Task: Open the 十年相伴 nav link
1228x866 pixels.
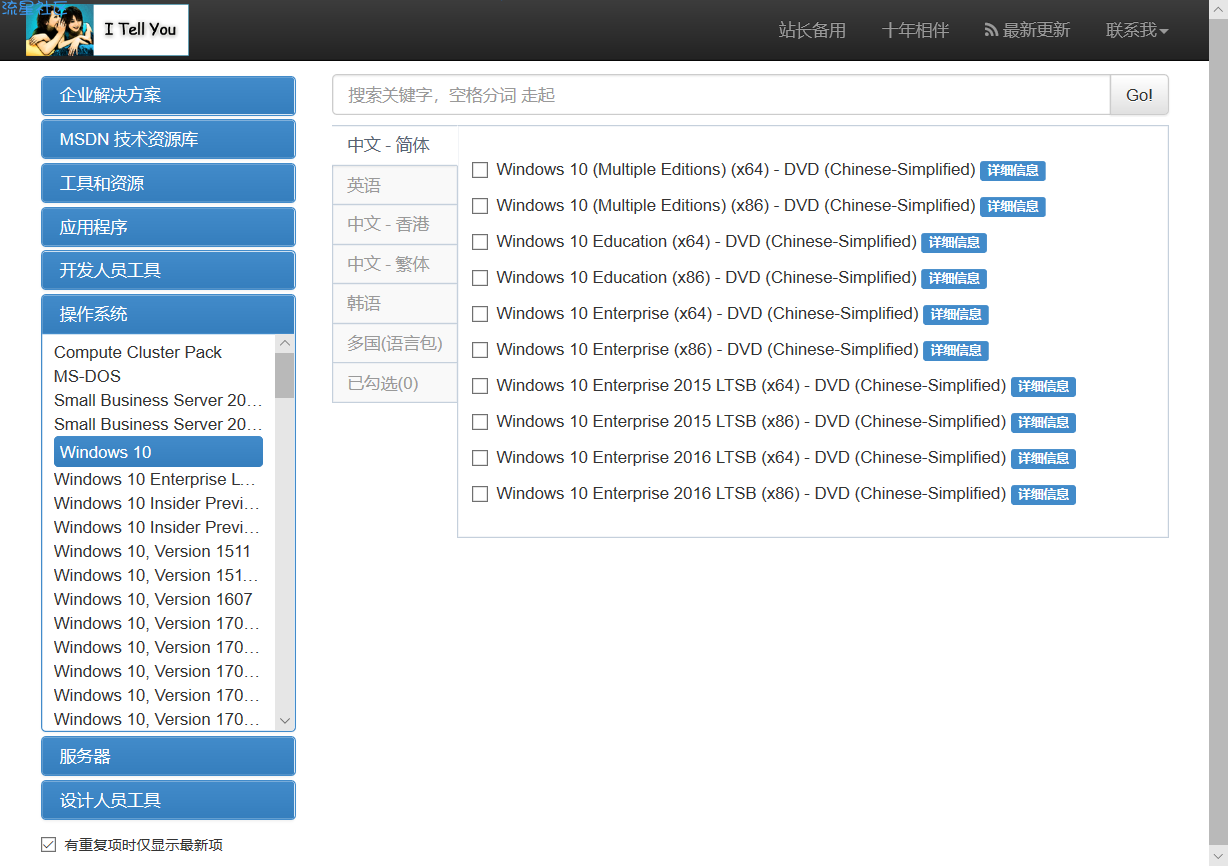Action: [x=915, y=30]
